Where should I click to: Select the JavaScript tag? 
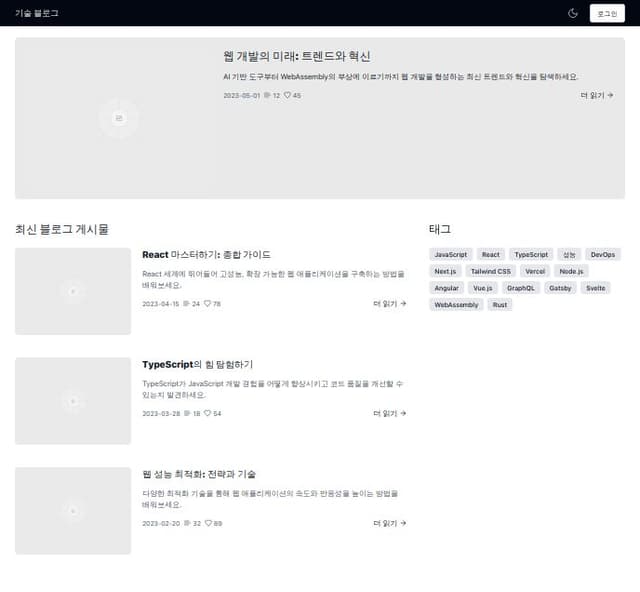tap(451, 255)
